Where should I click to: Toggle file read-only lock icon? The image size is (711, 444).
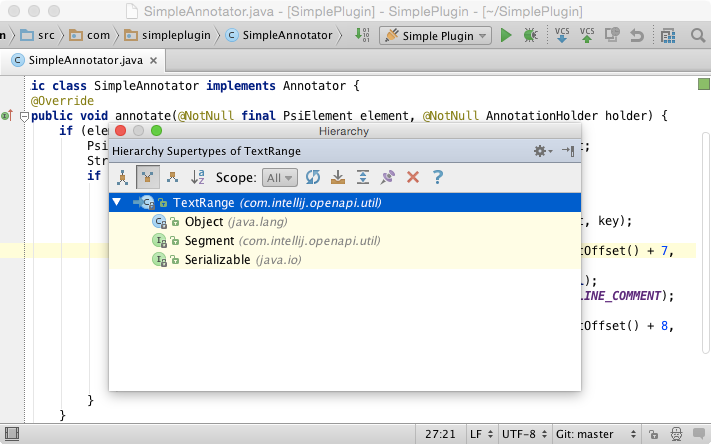[653, 434]
